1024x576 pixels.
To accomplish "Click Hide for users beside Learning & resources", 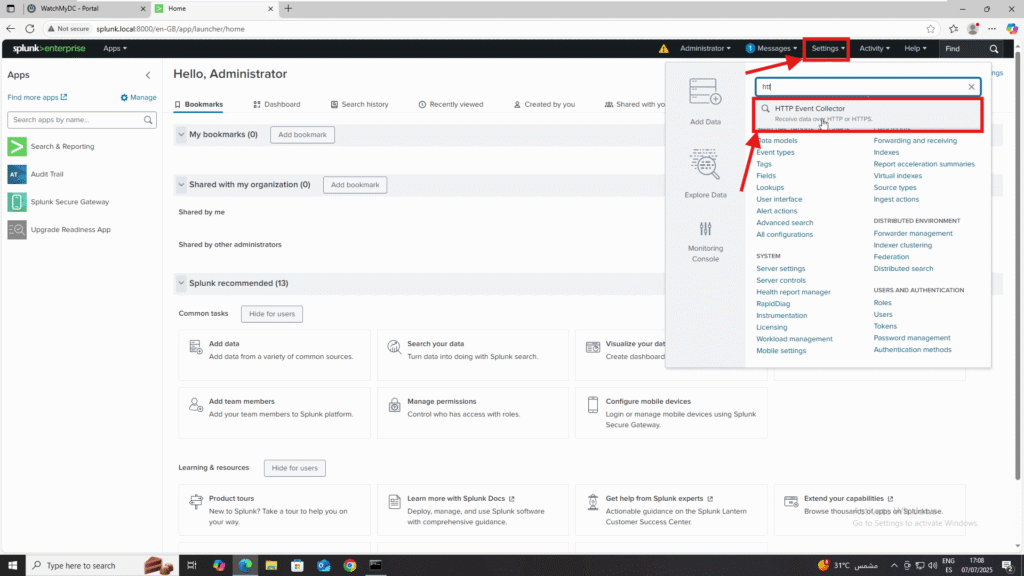I will [x=295, y=468].
